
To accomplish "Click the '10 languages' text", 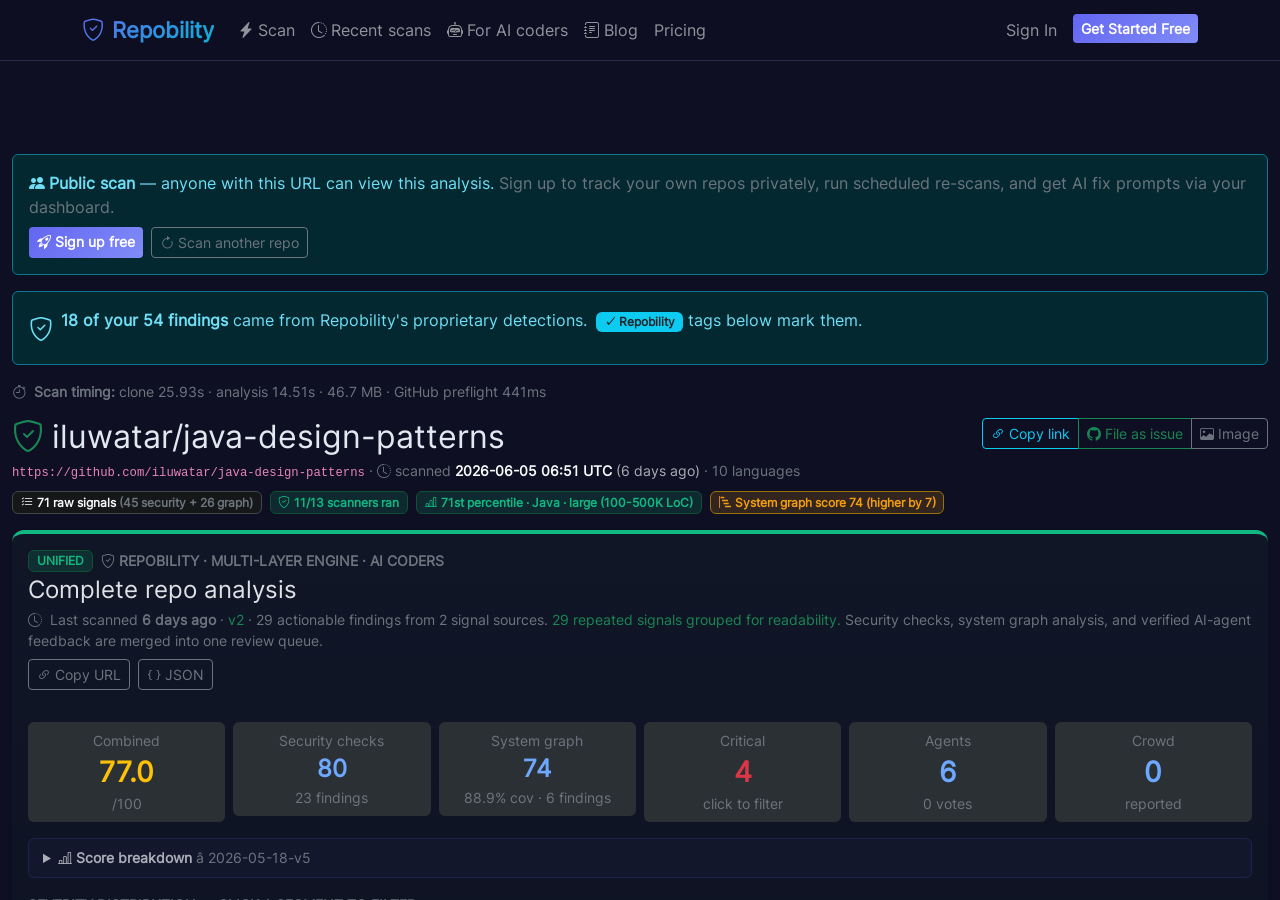I will click(x=756, y=471).
